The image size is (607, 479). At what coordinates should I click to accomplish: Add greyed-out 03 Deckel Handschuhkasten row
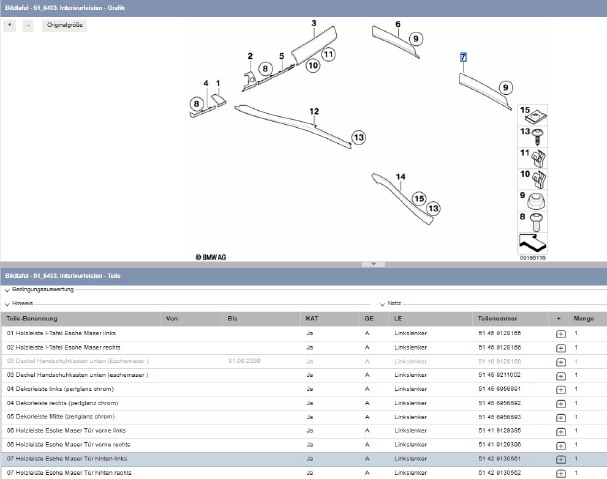click(561, 362)
